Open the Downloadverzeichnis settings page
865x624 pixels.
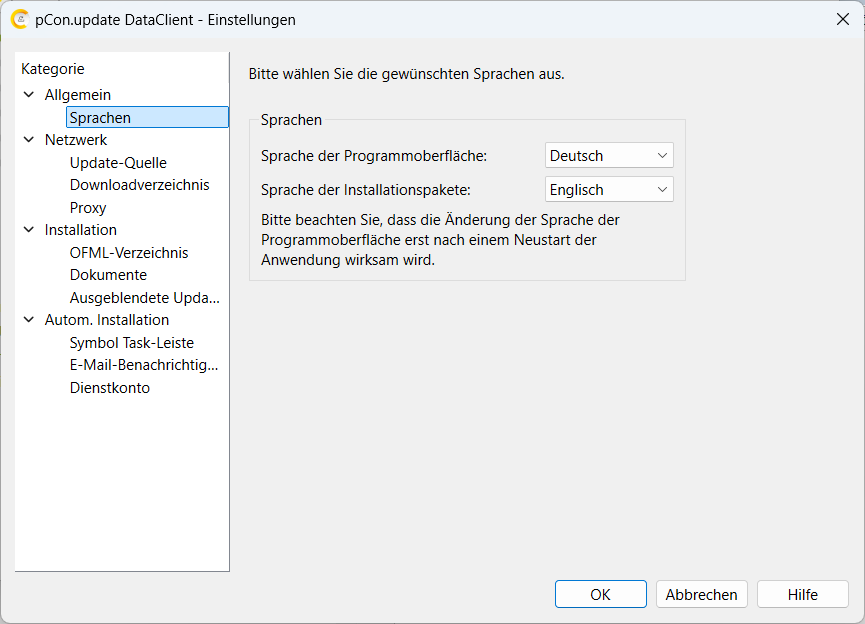tap(140, 185)
